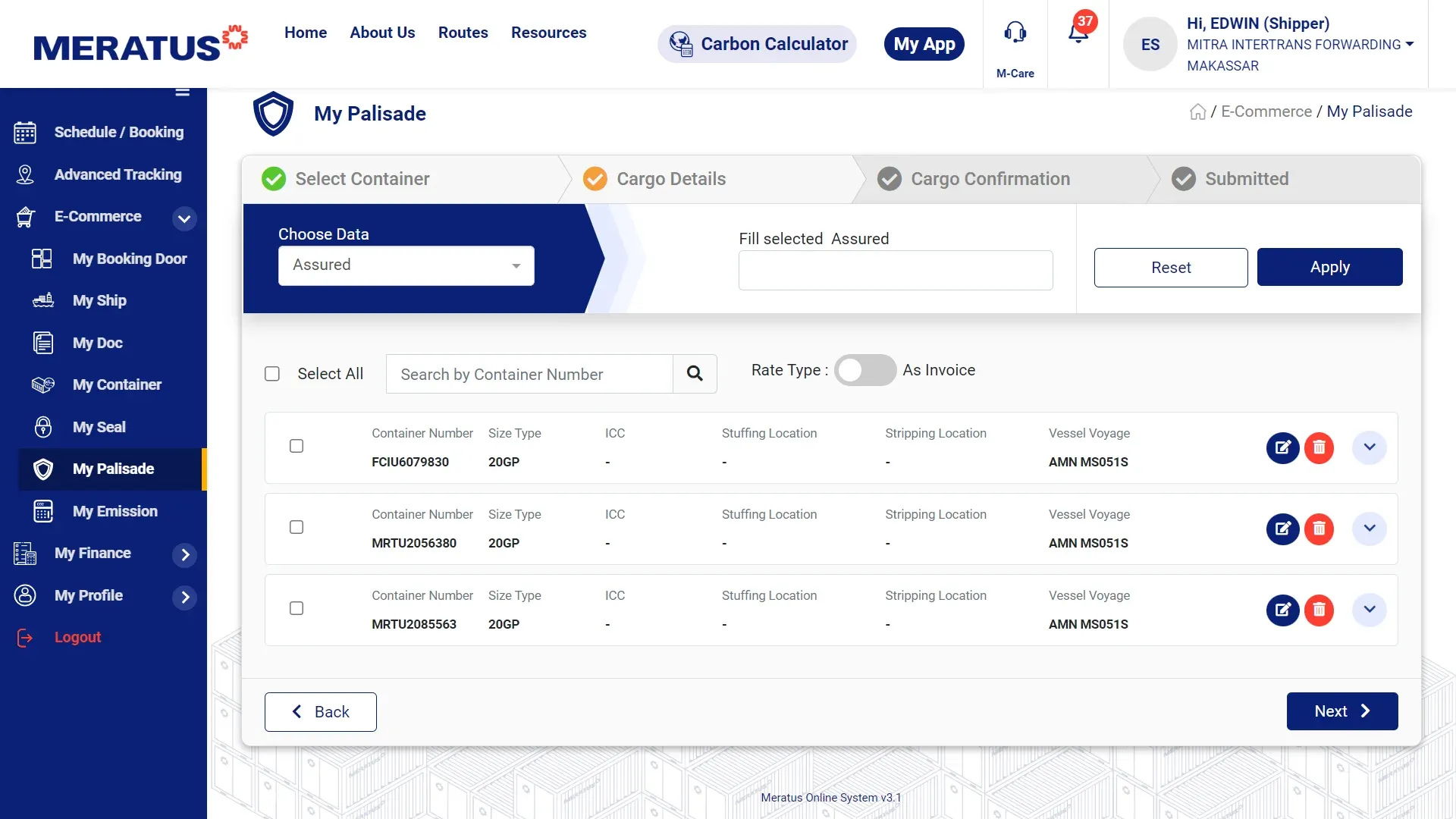Open the Routes menu item
This screenshot has height=819, width=1456.
tap(463, 33)
